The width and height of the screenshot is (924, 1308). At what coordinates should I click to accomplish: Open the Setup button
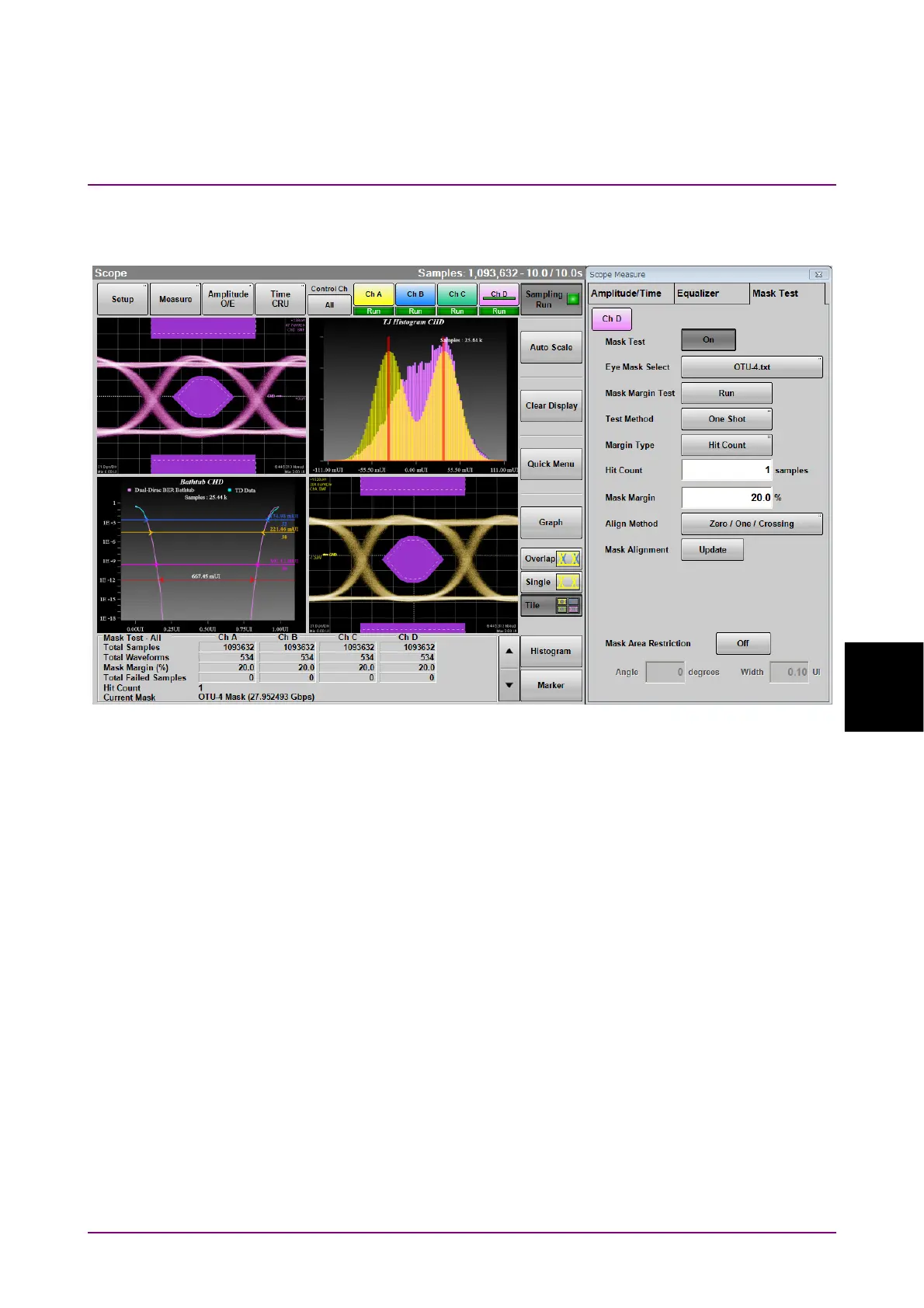click(x=123, y=299)
